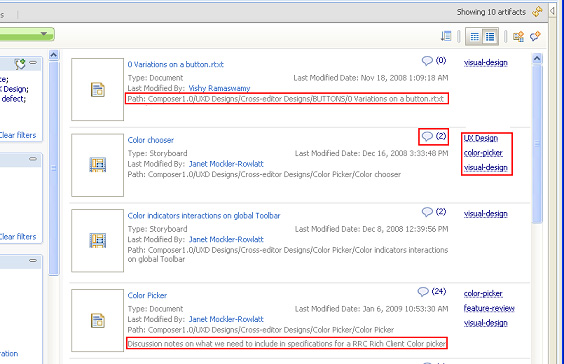
Task: Click the feature-review tag
Action: [x=489, y=308]
